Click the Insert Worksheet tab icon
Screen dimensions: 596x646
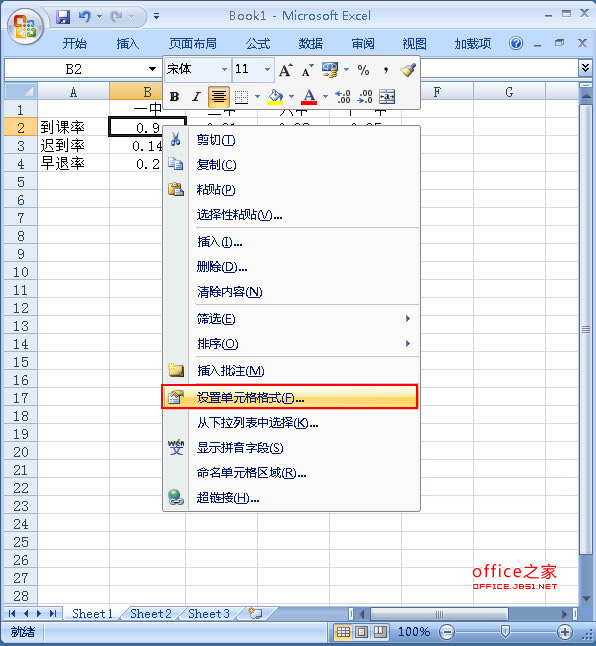point(255,613)
